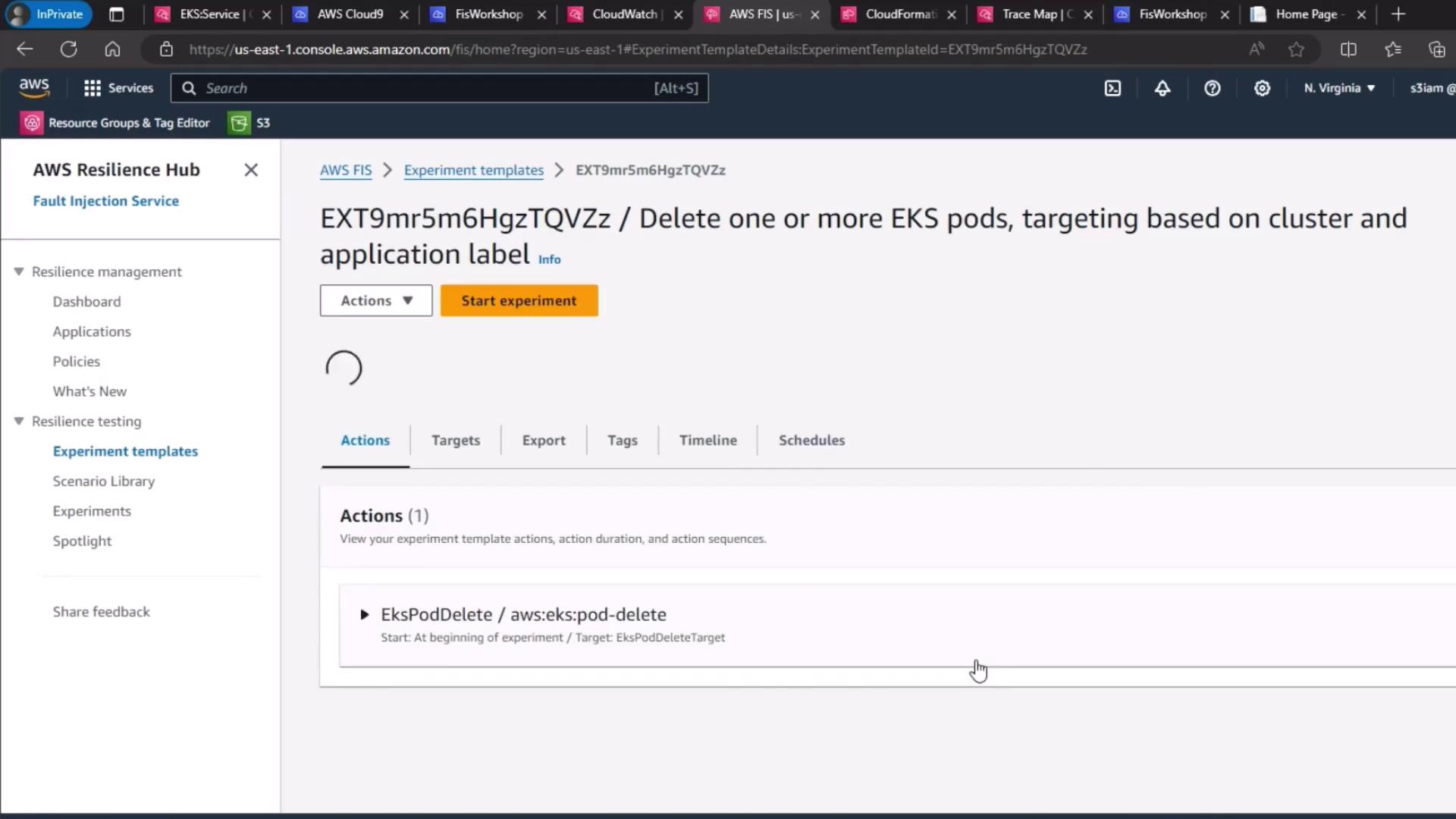1456x819 pixels.
Task: Open the Services grid menu
Action: coord(119,88)
